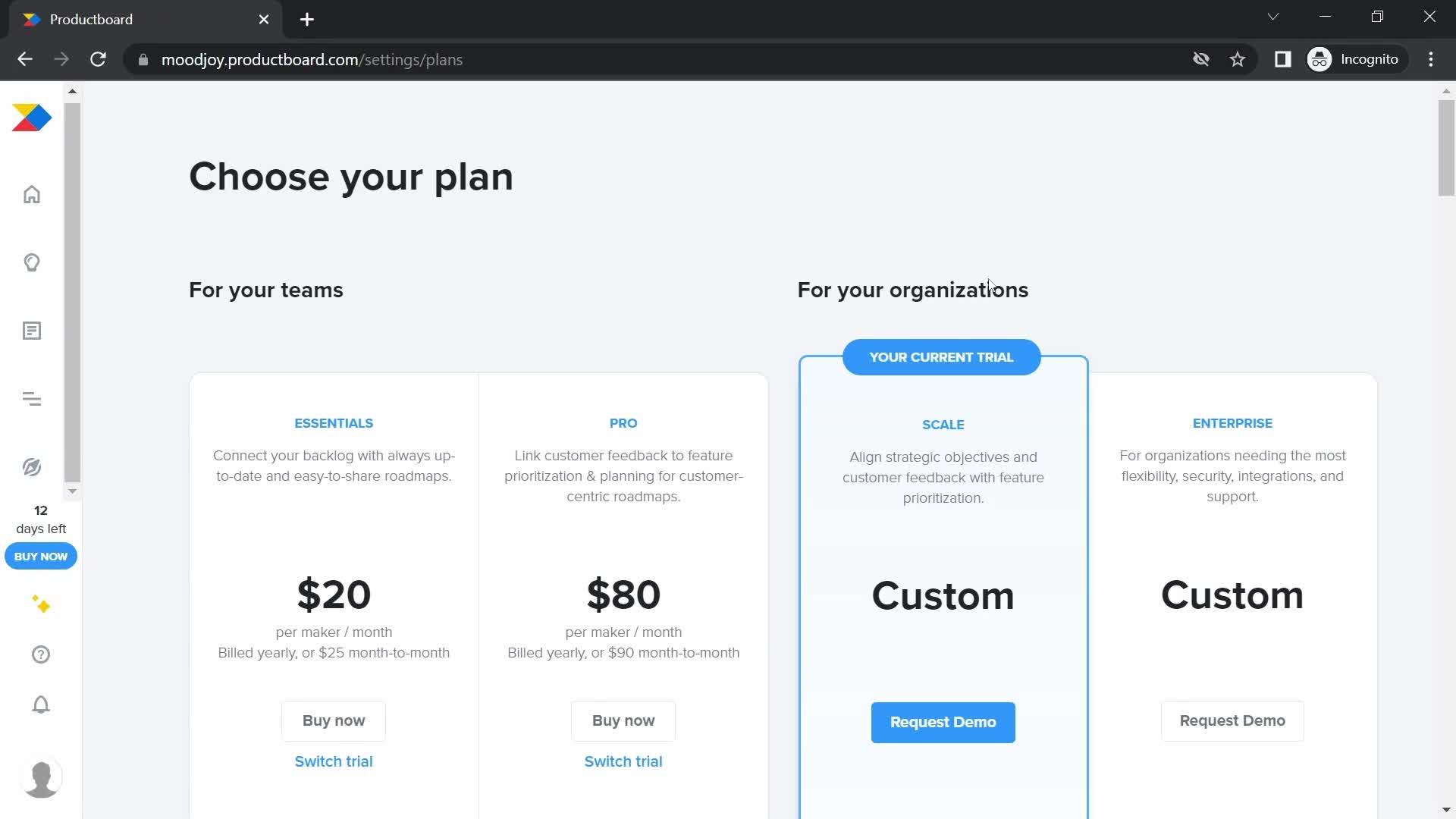This screenshot has width=1456, height=819.
Task: Click the Productboard home icon
Action: 32,195
